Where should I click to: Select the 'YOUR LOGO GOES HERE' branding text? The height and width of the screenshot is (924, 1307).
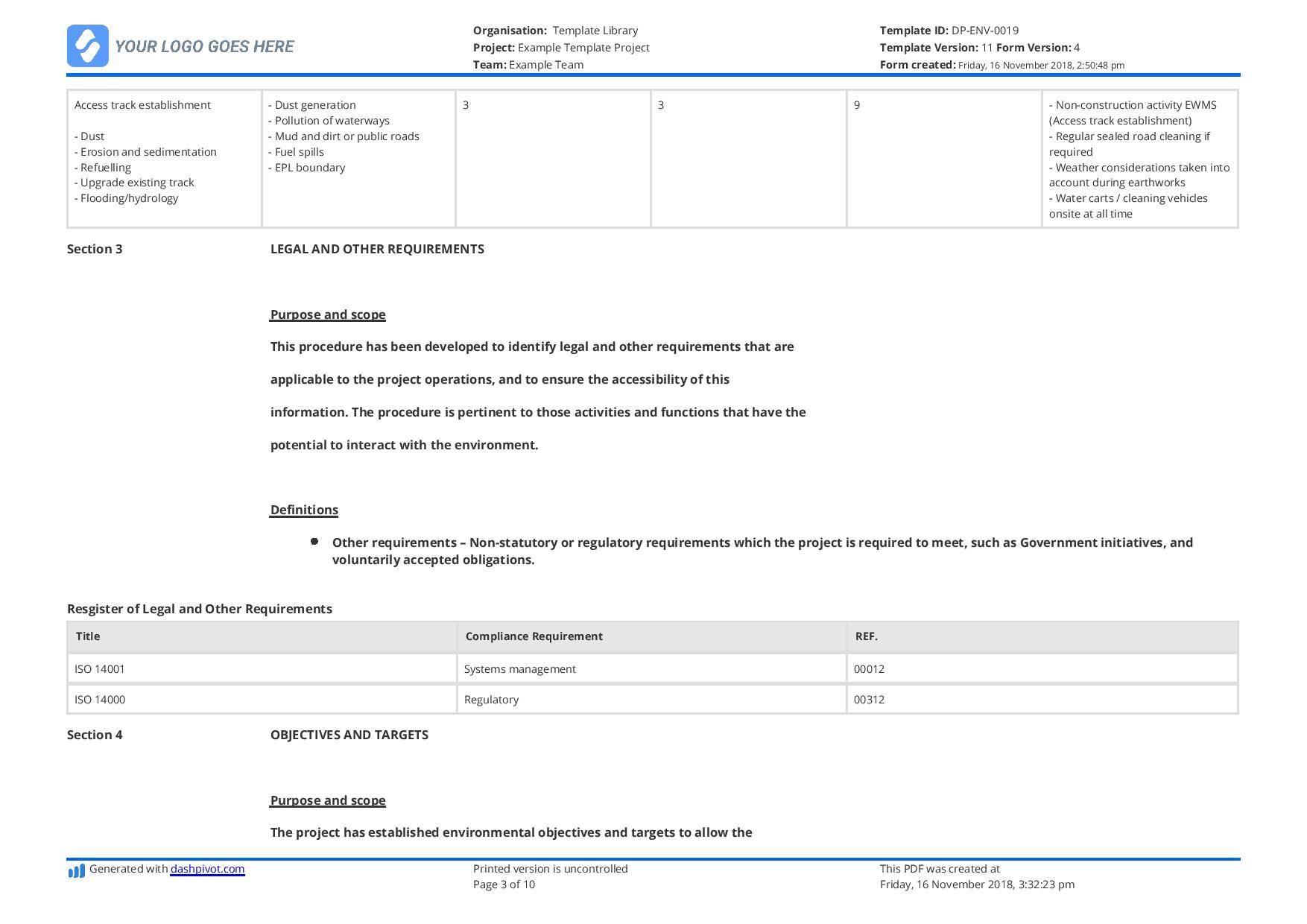204,46
